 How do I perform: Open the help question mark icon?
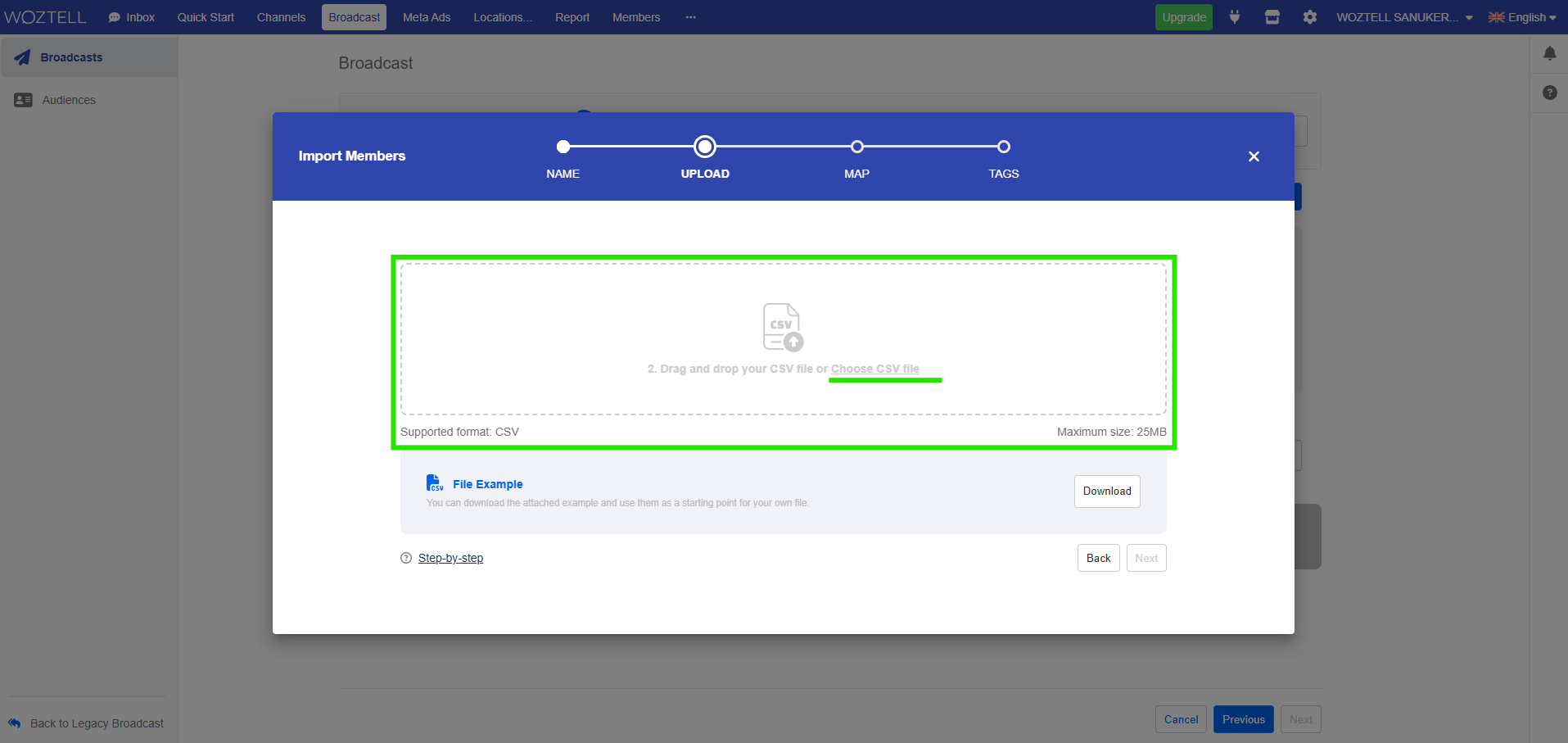tap(1550, 93)
